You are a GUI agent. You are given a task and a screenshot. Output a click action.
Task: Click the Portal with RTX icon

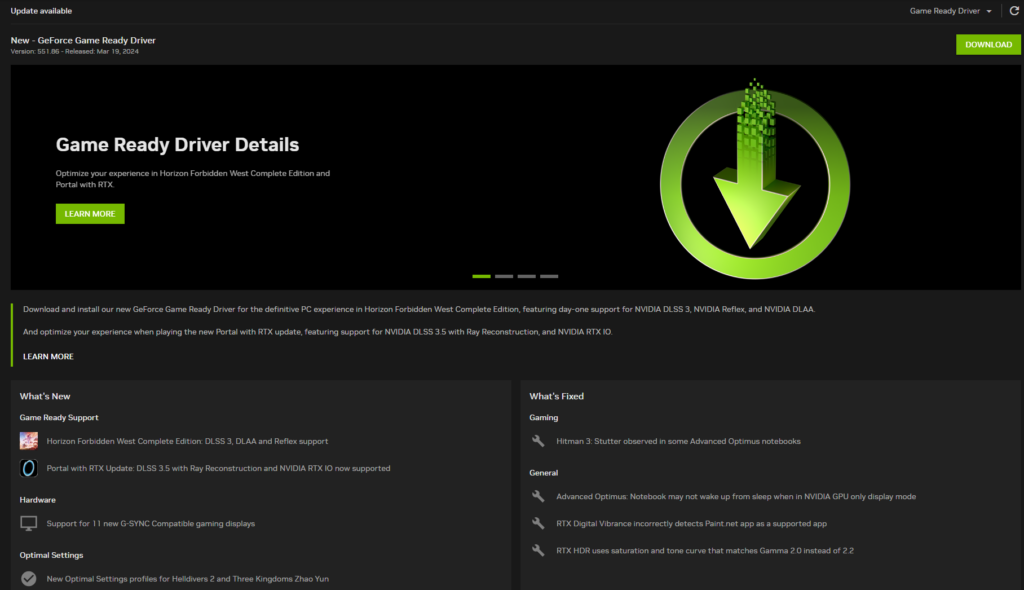[29, 468]
